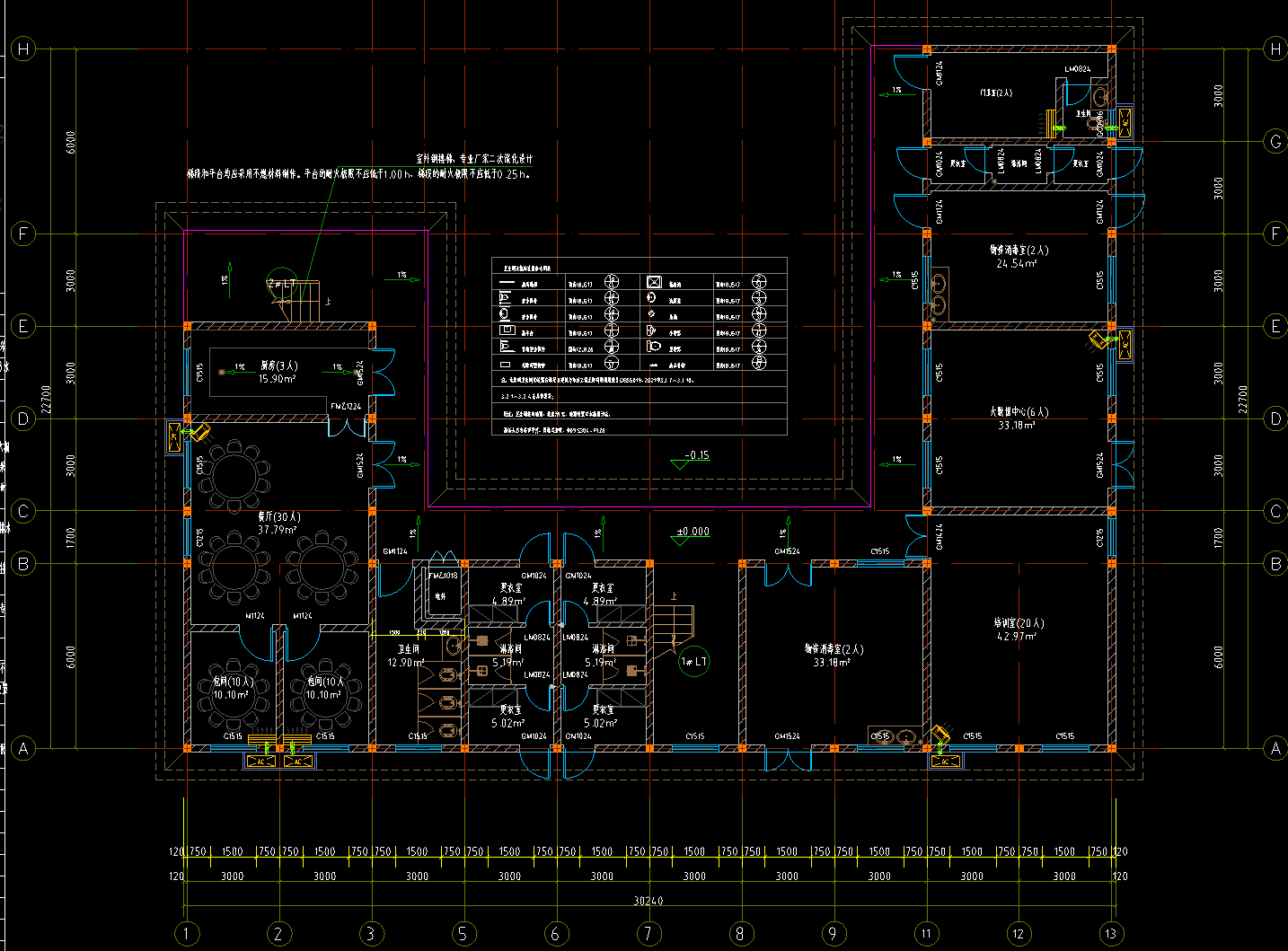This screenshot has width=1288, height=951.
Task: Select the round table in upper 餐厅
Action: click(x=234, y=473)
